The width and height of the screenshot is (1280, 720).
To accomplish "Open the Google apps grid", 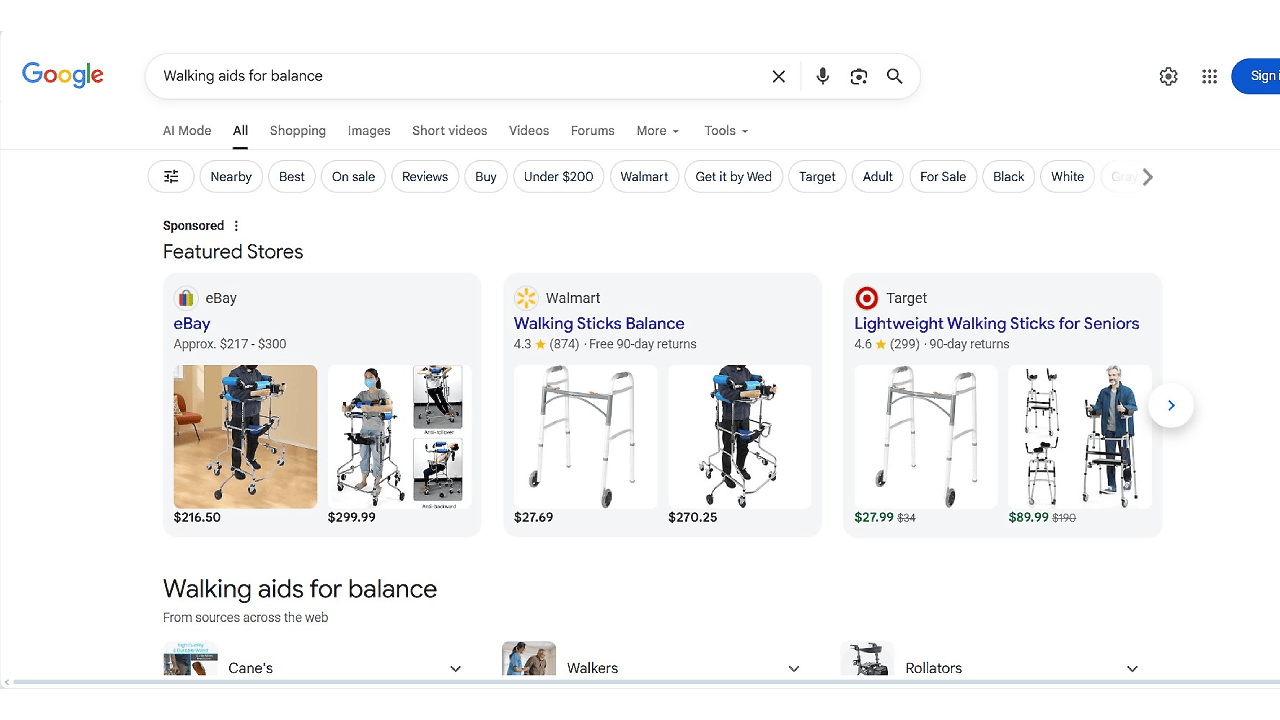I will pyautogui.click(x=1209, y=77).
